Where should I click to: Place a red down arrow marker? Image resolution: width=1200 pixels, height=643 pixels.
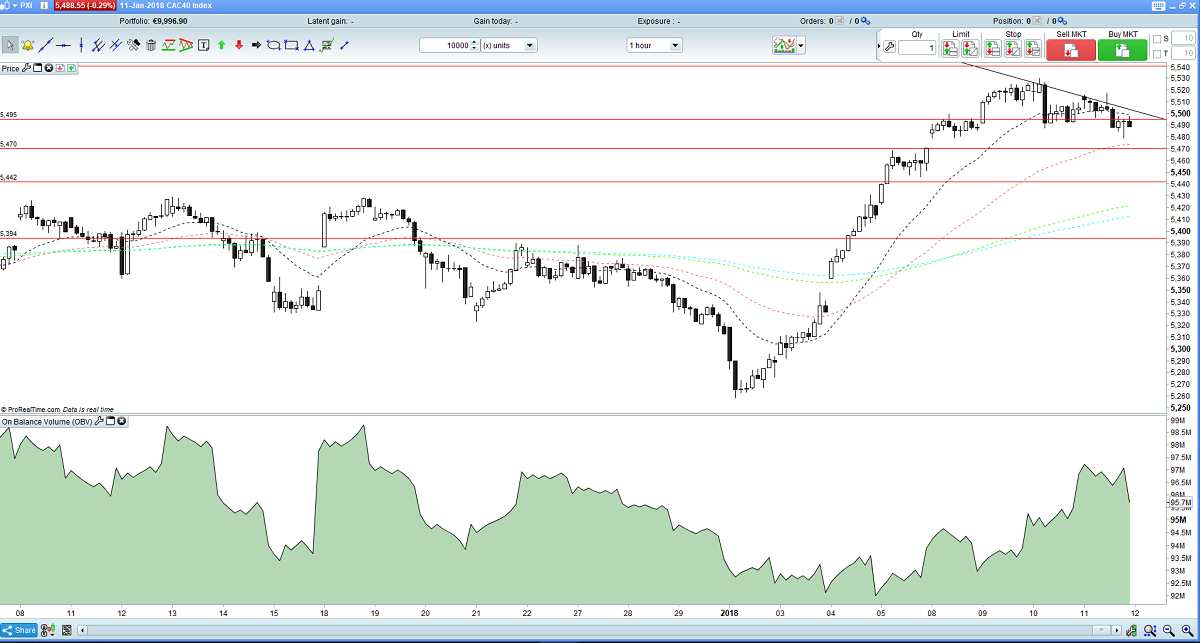coord(239,45)
